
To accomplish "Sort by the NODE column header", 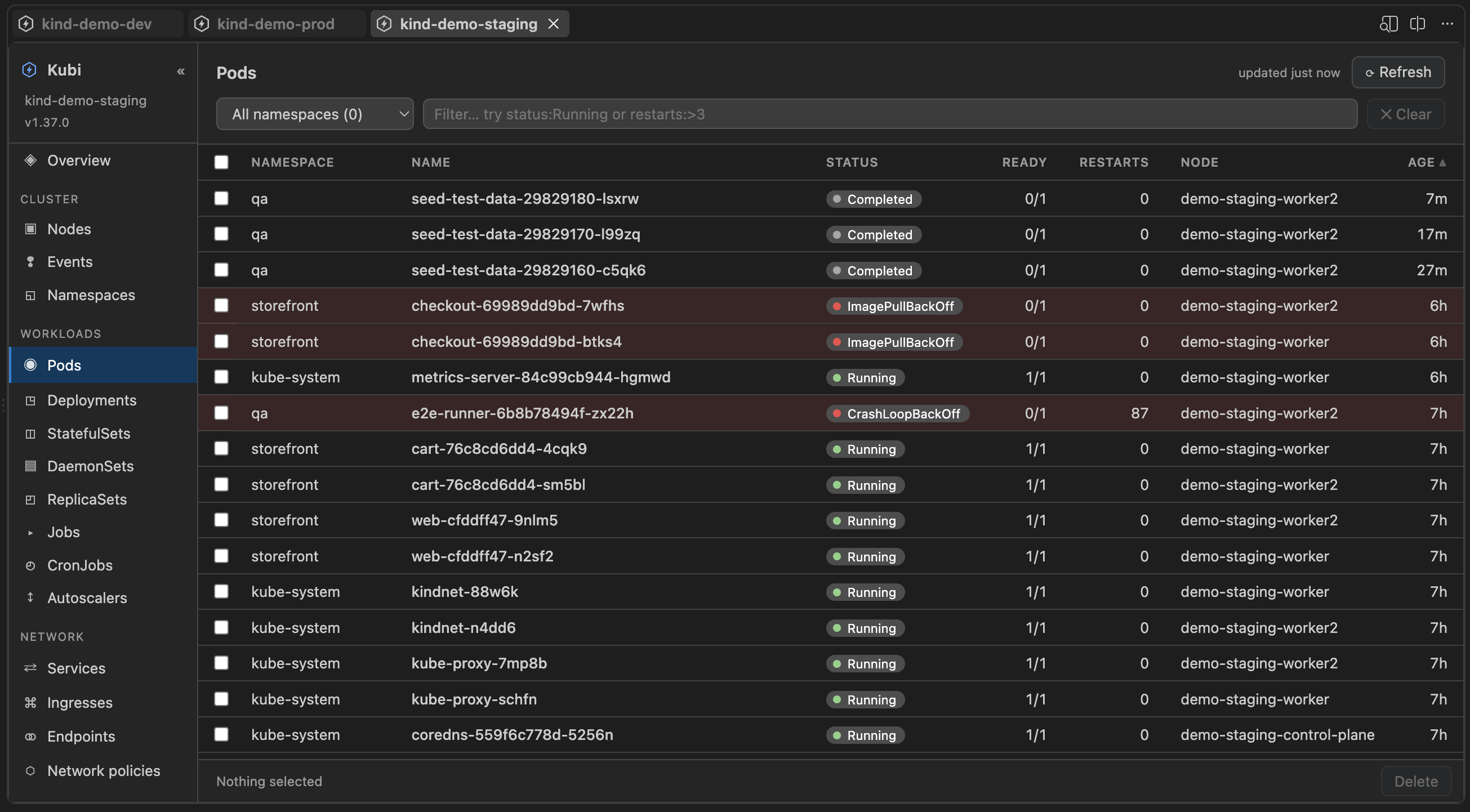I will 1200,162.
